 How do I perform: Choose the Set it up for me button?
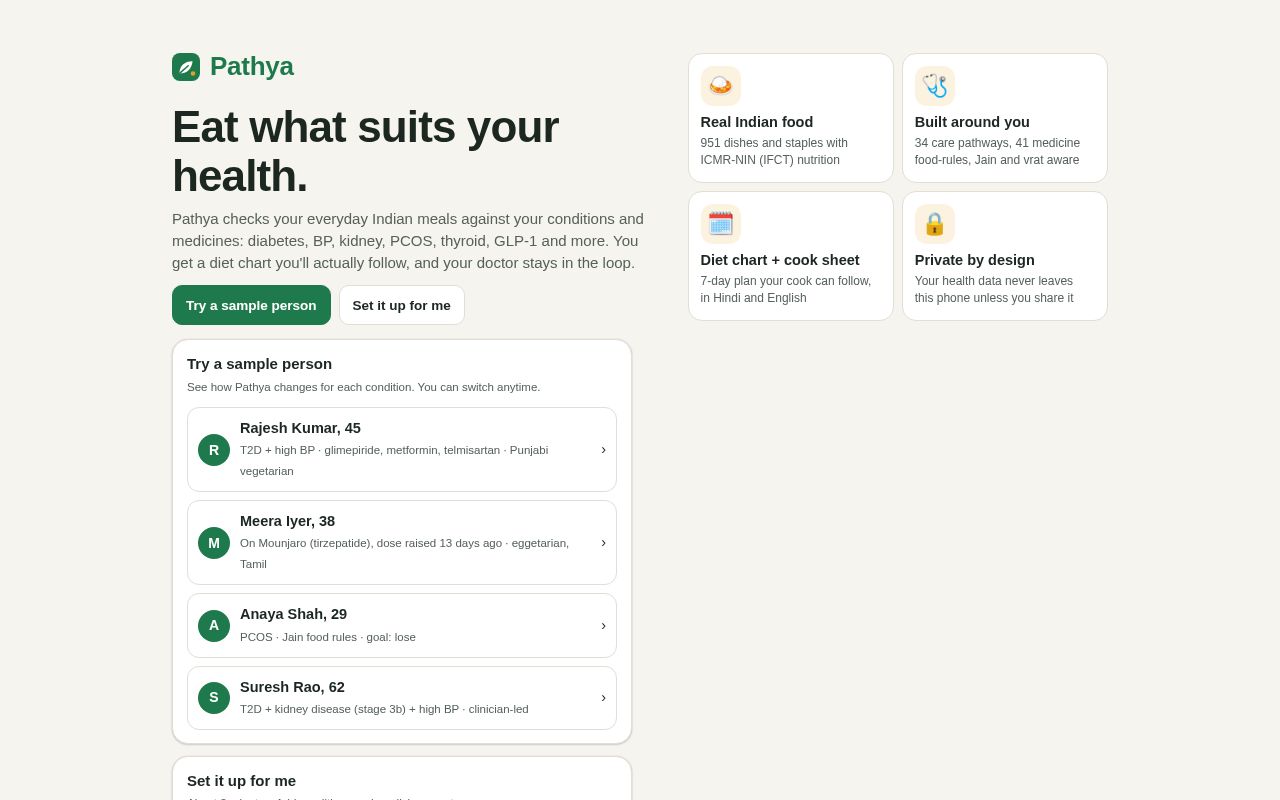402,305
